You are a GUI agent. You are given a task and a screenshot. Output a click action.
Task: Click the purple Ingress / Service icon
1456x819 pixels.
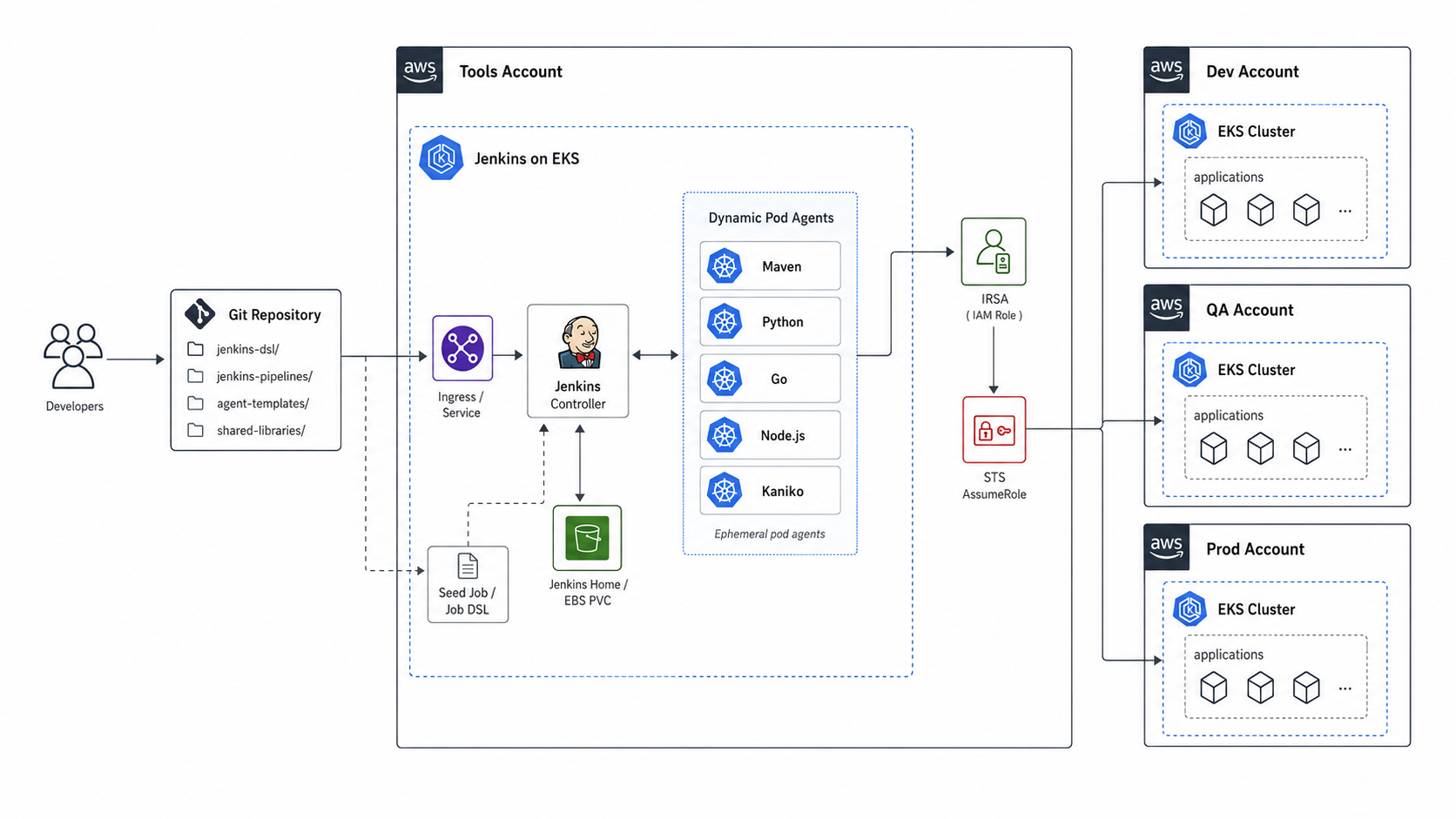click(462, 348)
